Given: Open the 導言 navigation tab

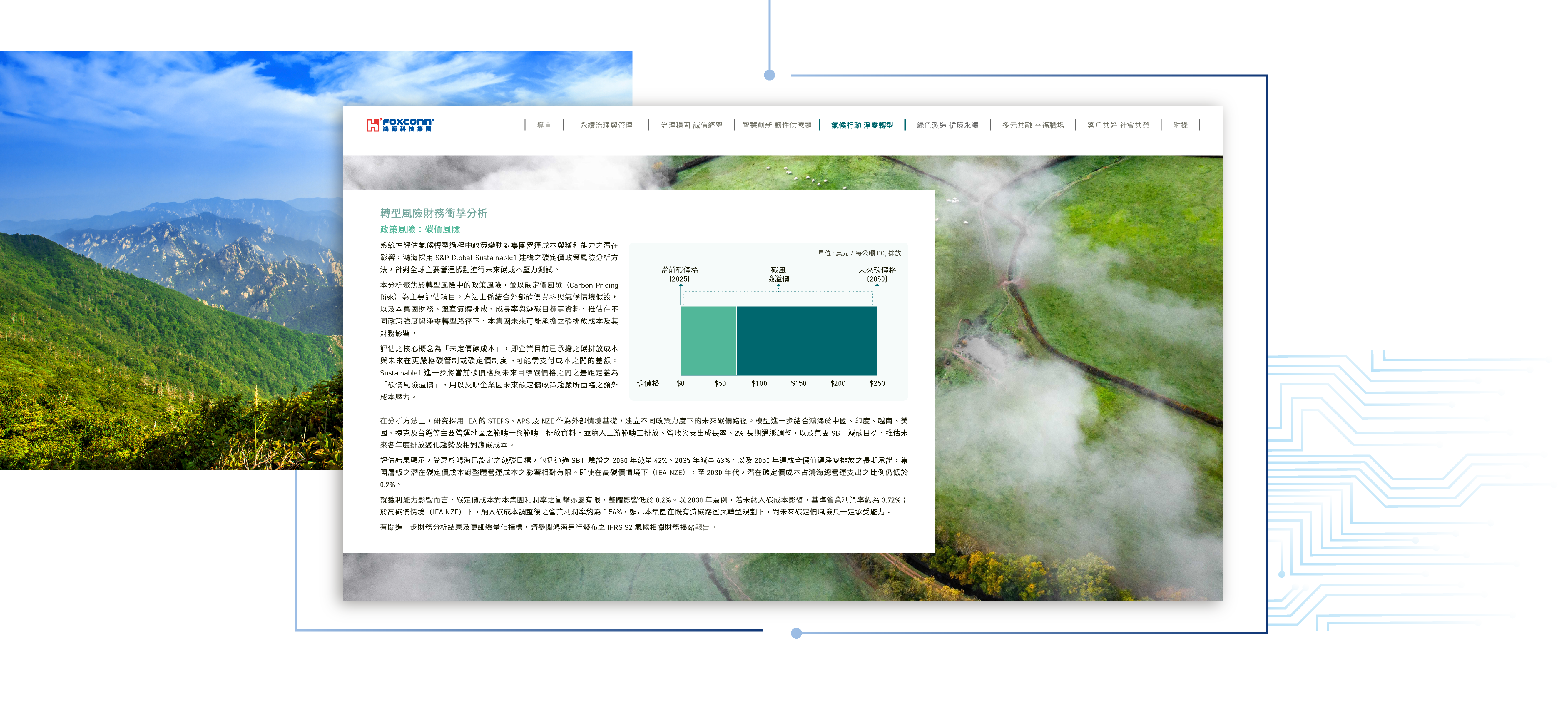Looking at the screenshot, I should 544,126.
